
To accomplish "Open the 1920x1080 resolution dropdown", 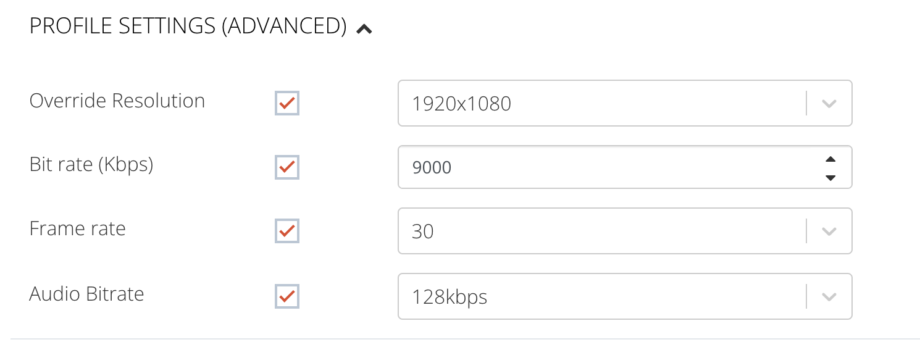I will (x=625, y=103).
